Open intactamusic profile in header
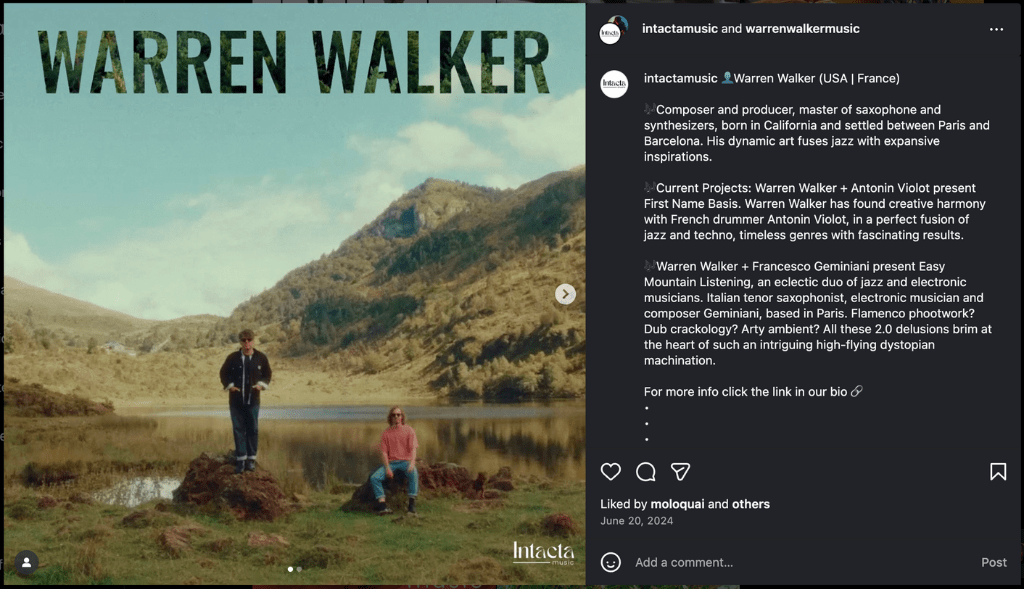Viewport: 1024px width, 589px height. pyautogui.click(x=680, y=29)
